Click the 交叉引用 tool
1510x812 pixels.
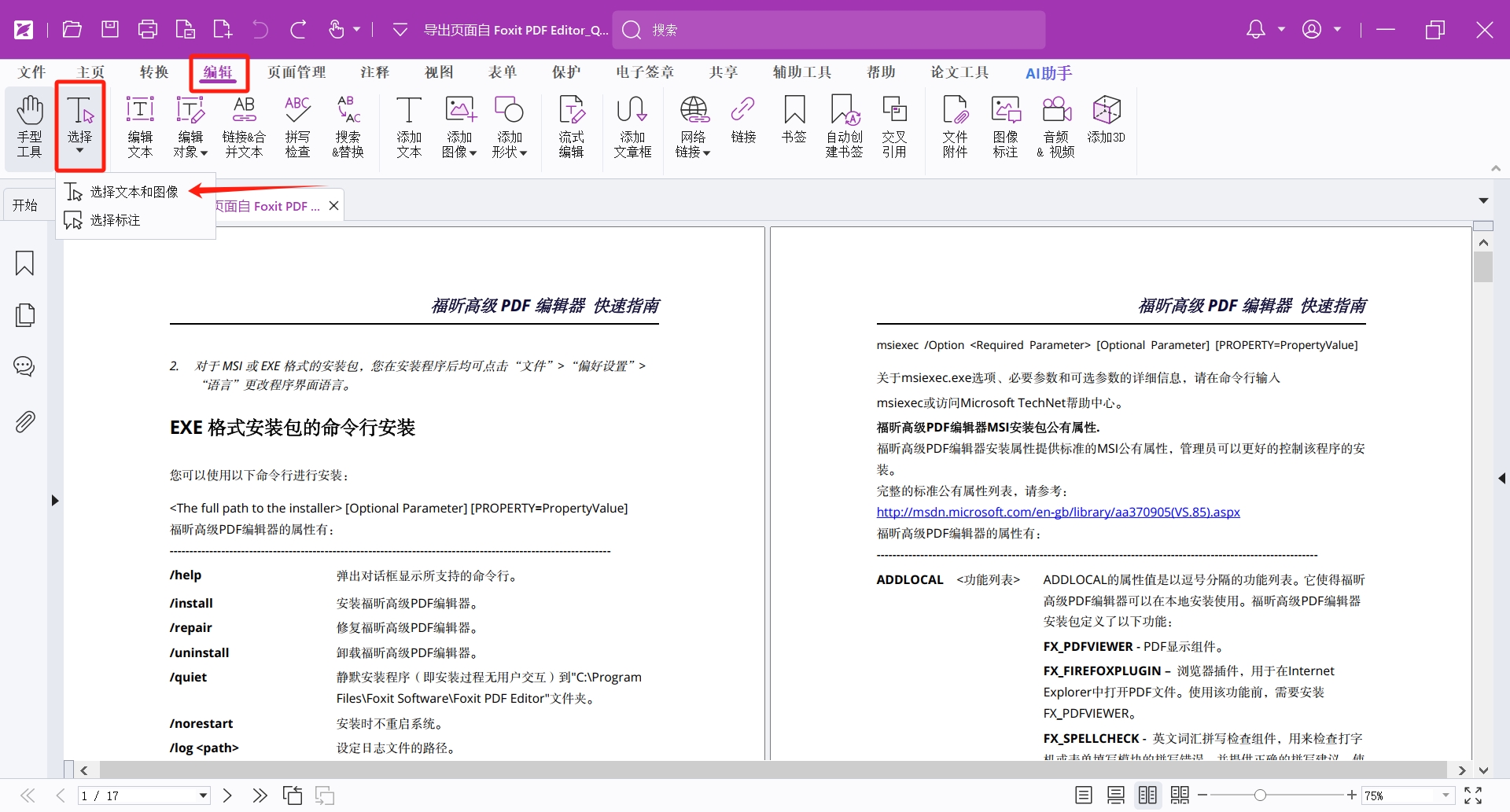coord(894,127)
